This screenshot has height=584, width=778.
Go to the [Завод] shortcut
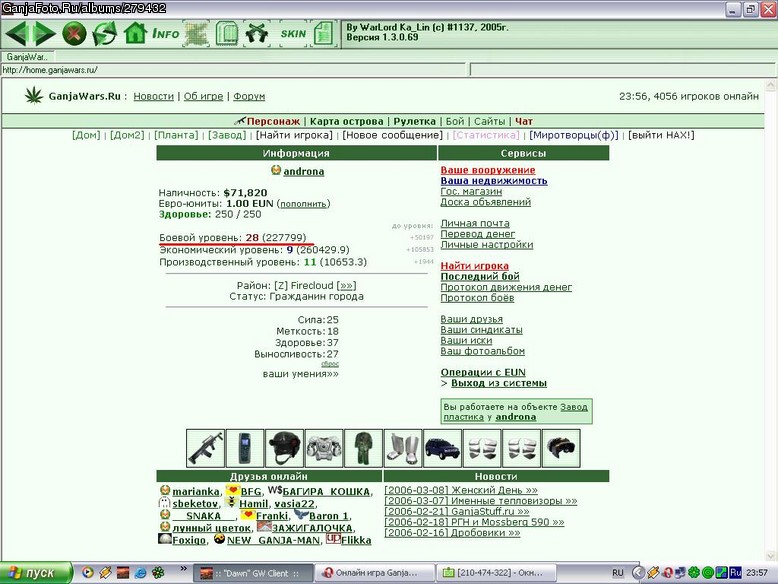227,135
